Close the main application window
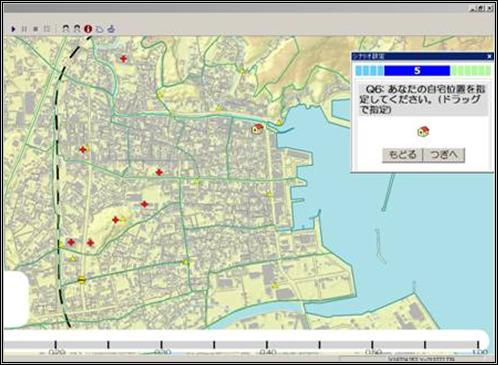This screenshot has width=498, height=365. click(x=490, y=9)
